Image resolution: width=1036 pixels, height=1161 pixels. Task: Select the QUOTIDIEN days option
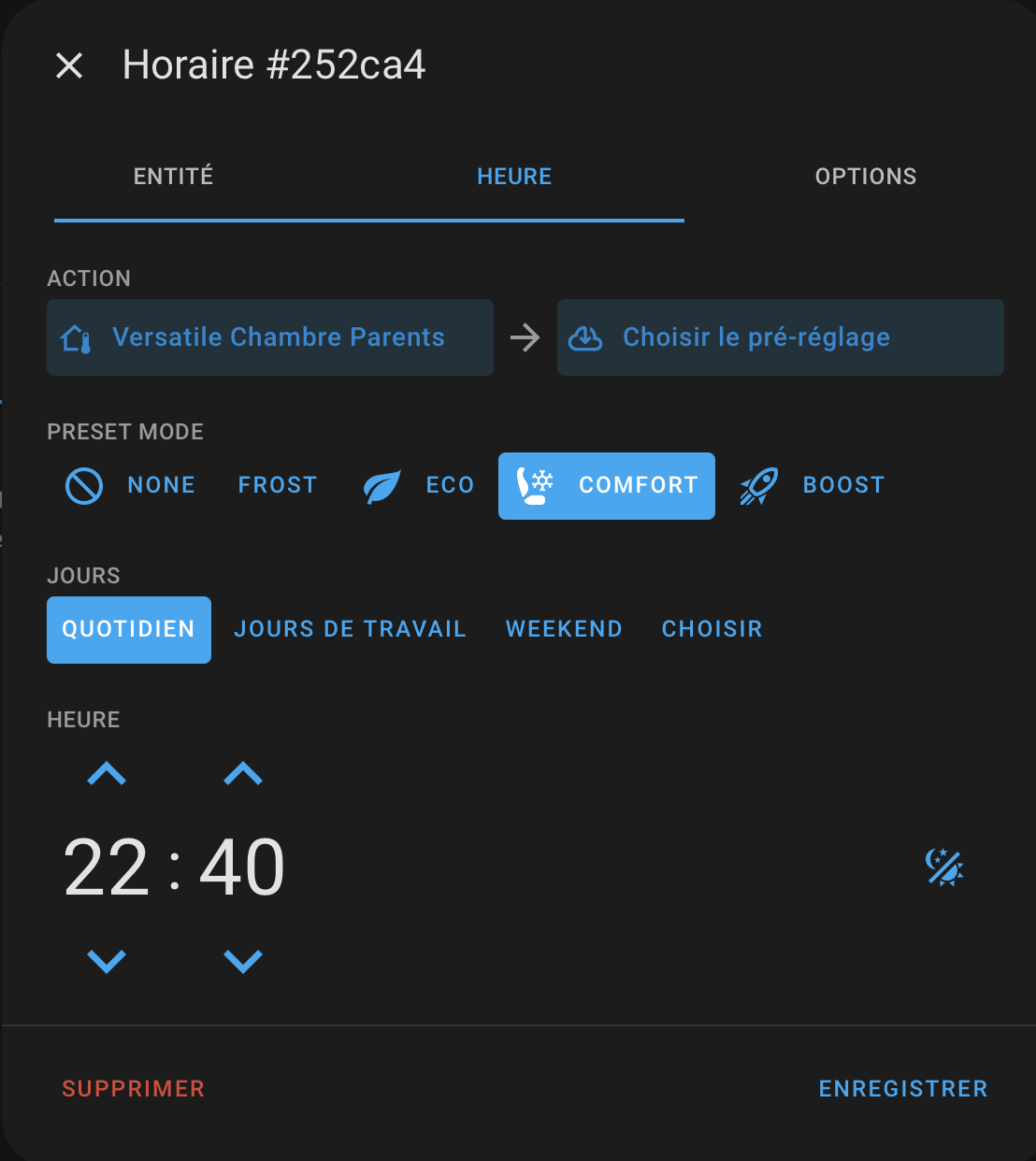(129, 630)
